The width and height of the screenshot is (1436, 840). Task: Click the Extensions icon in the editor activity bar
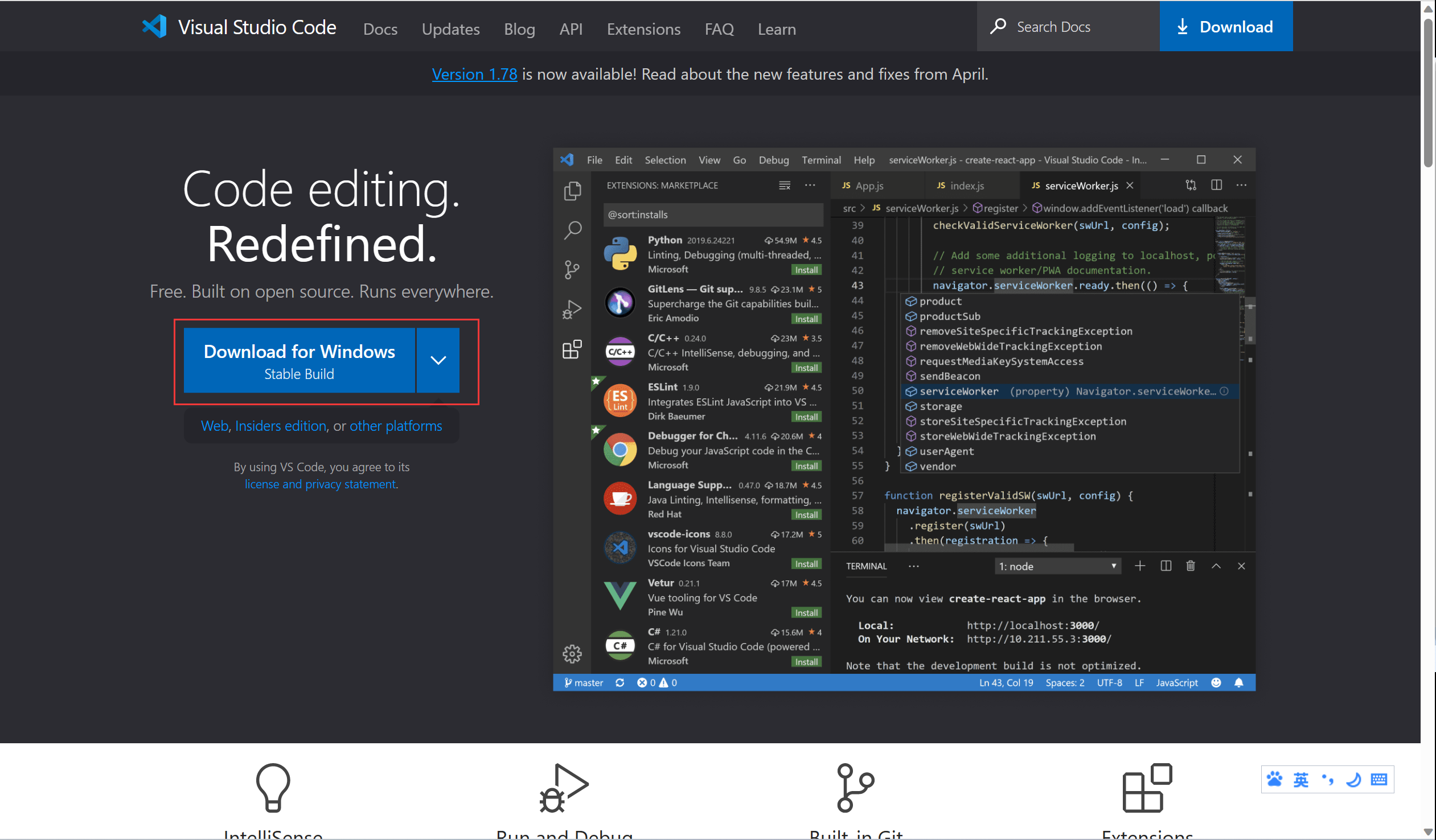[x=572, y=349]
